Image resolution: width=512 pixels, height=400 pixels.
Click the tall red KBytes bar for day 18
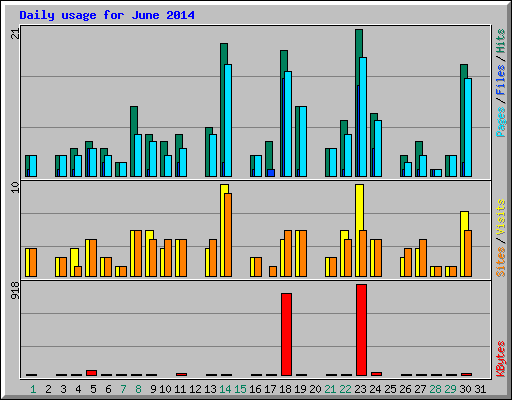(286, 334)
